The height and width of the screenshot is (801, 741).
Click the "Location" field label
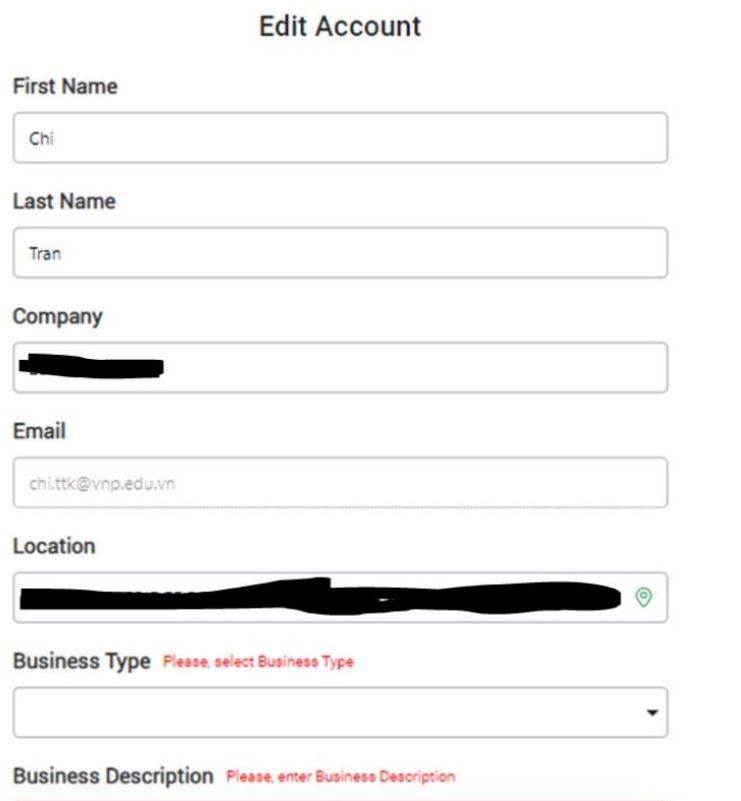(x=53, y=547)
